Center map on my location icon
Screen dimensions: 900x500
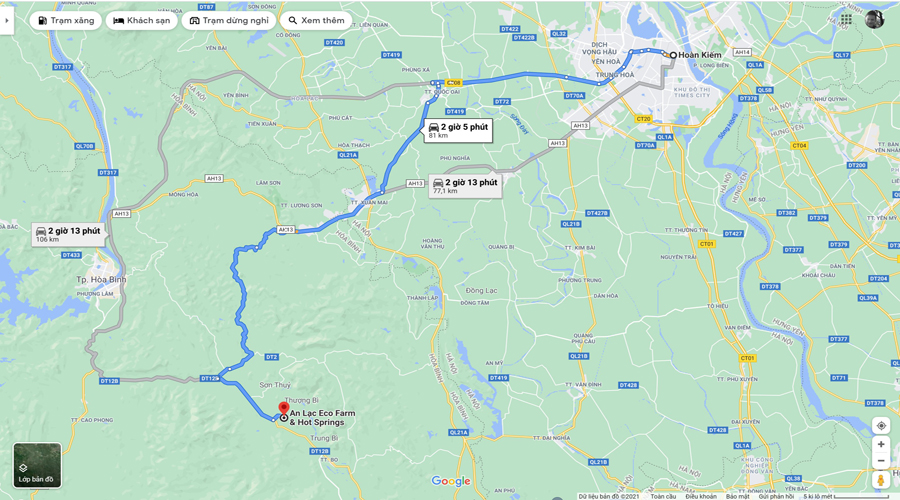(x=881, y=426)
